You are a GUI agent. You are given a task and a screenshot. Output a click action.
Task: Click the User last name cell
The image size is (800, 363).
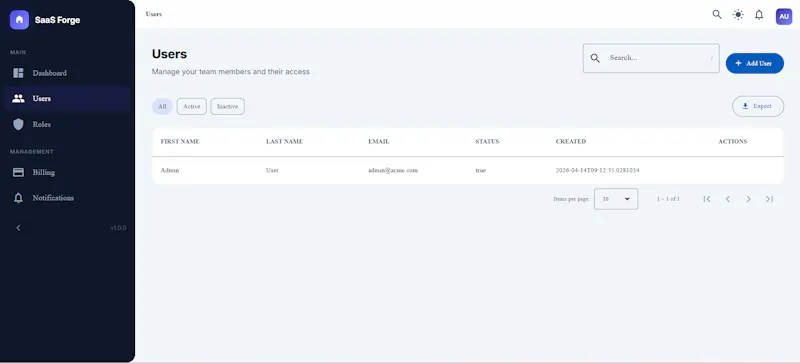point(272,171)
